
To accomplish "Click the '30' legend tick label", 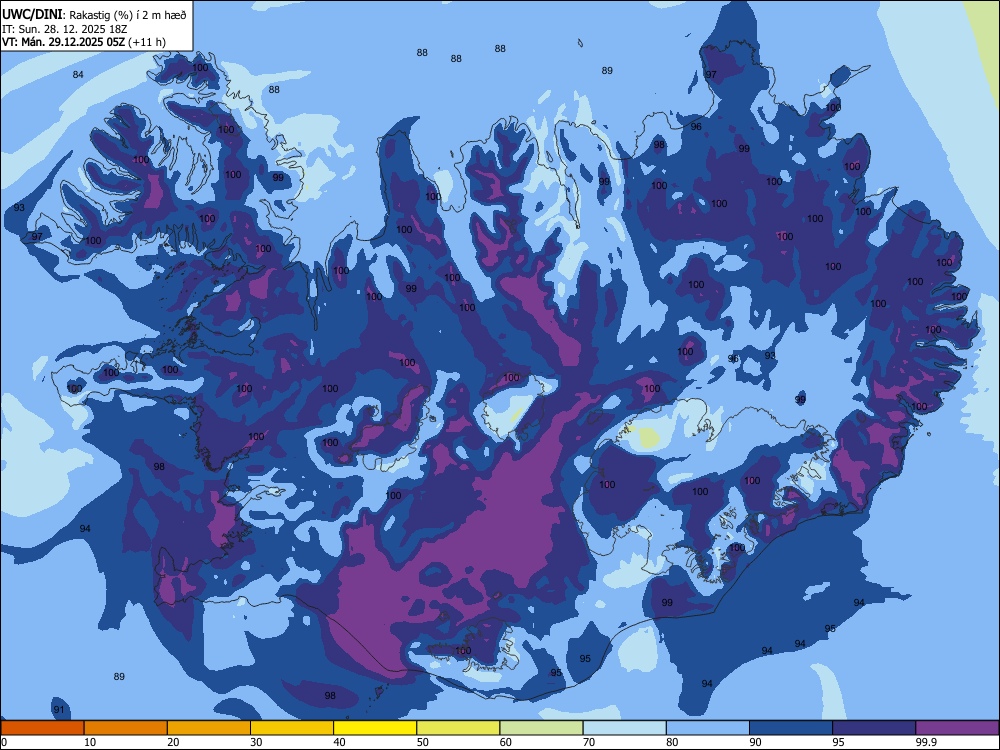I will click(x=256, y=742).
